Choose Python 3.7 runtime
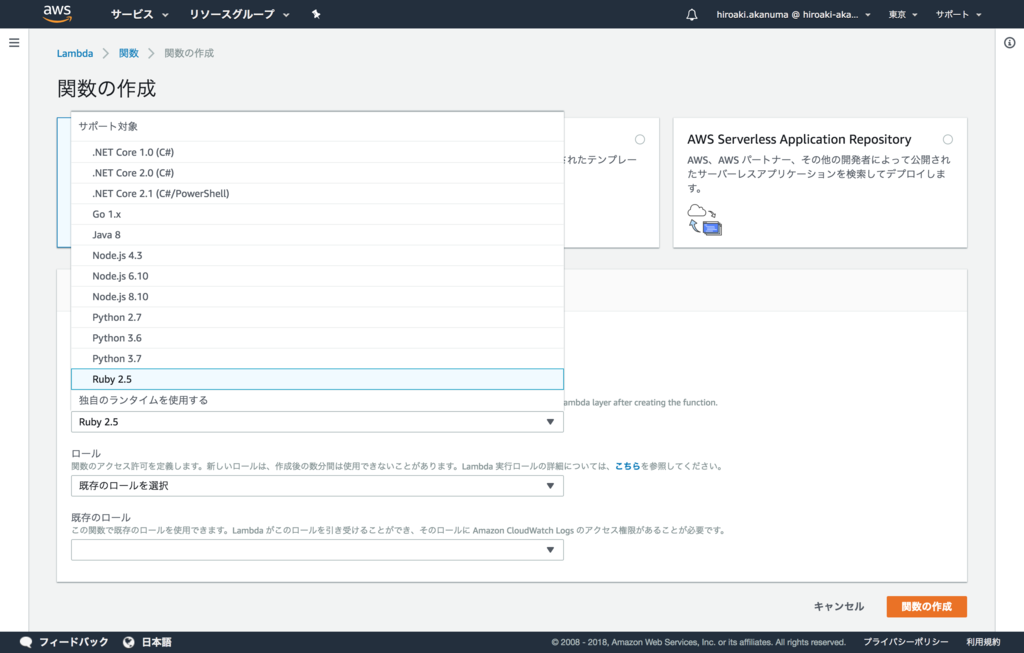The height and width of the screenshot is (653, 1024). [317, 358]
